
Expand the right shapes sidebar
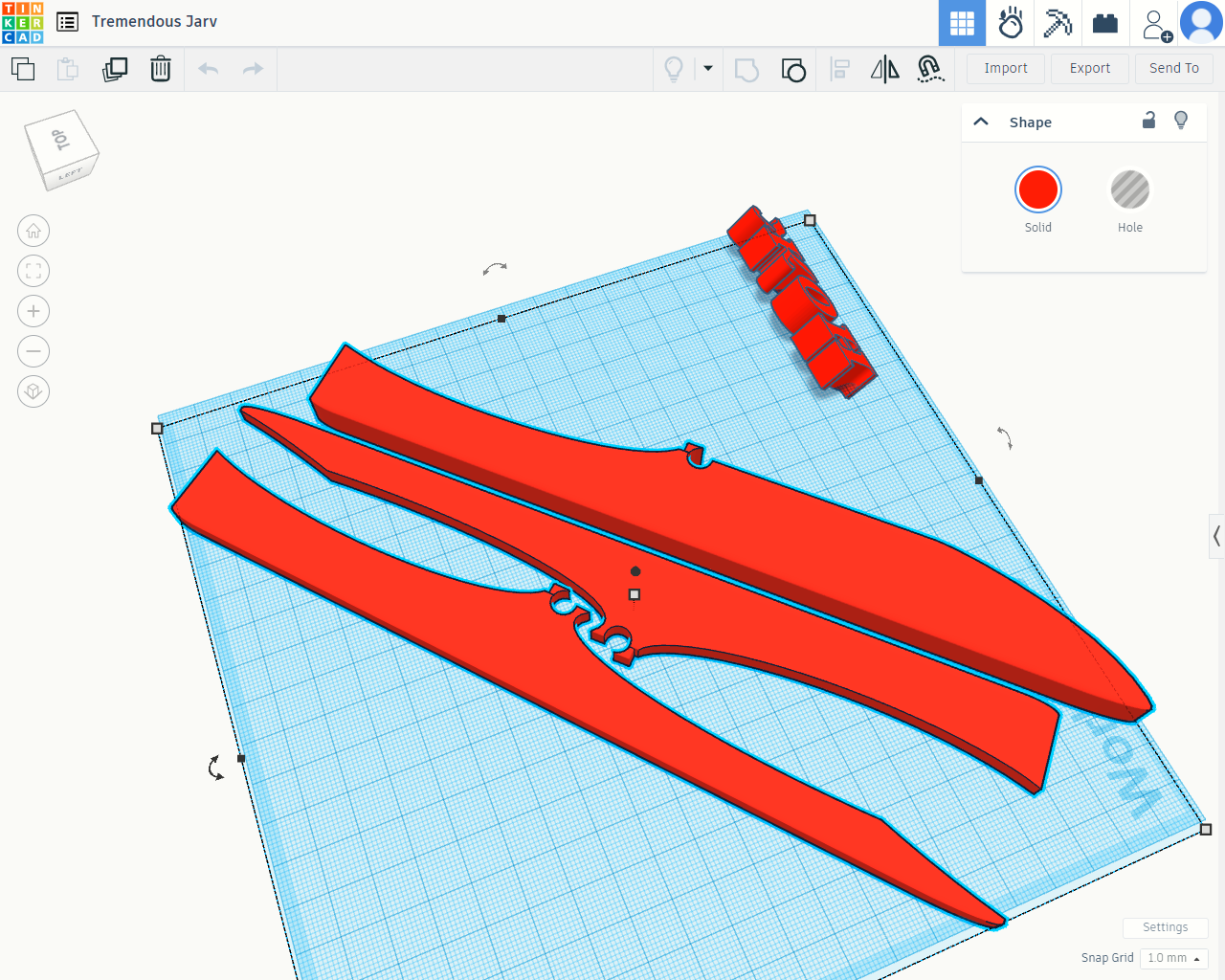click(1216, 537)
